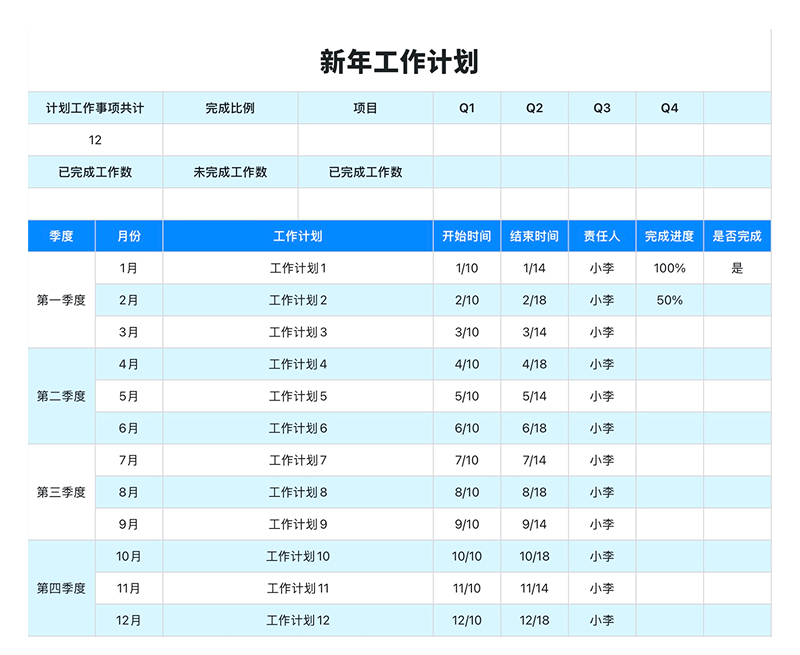
Task: Click the 月份 column header
Action: 129,236
